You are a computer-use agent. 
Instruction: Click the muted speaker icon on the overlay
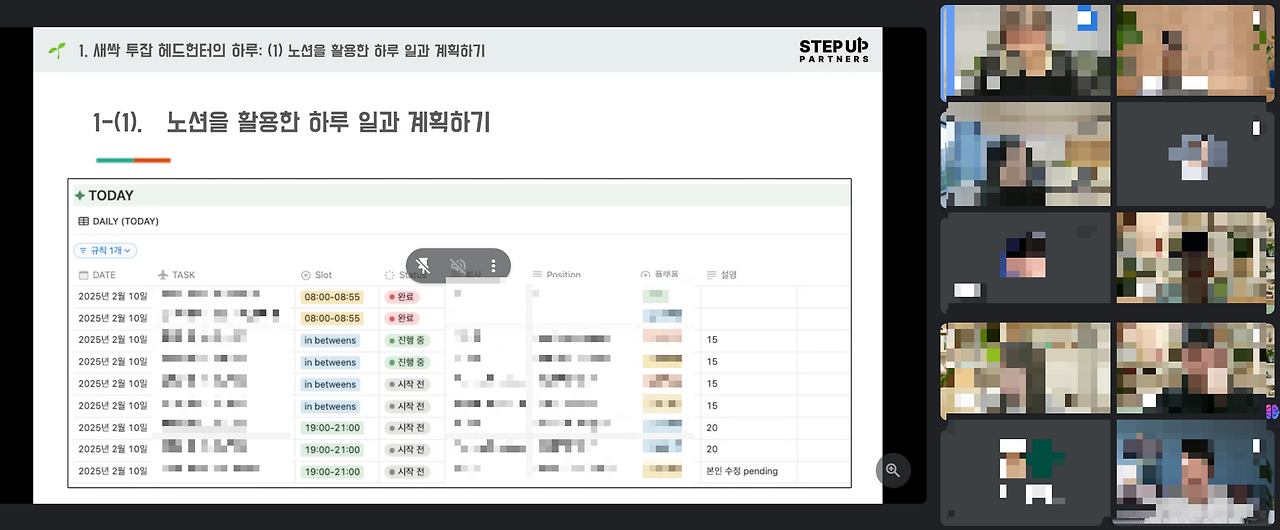coord(458,266)
